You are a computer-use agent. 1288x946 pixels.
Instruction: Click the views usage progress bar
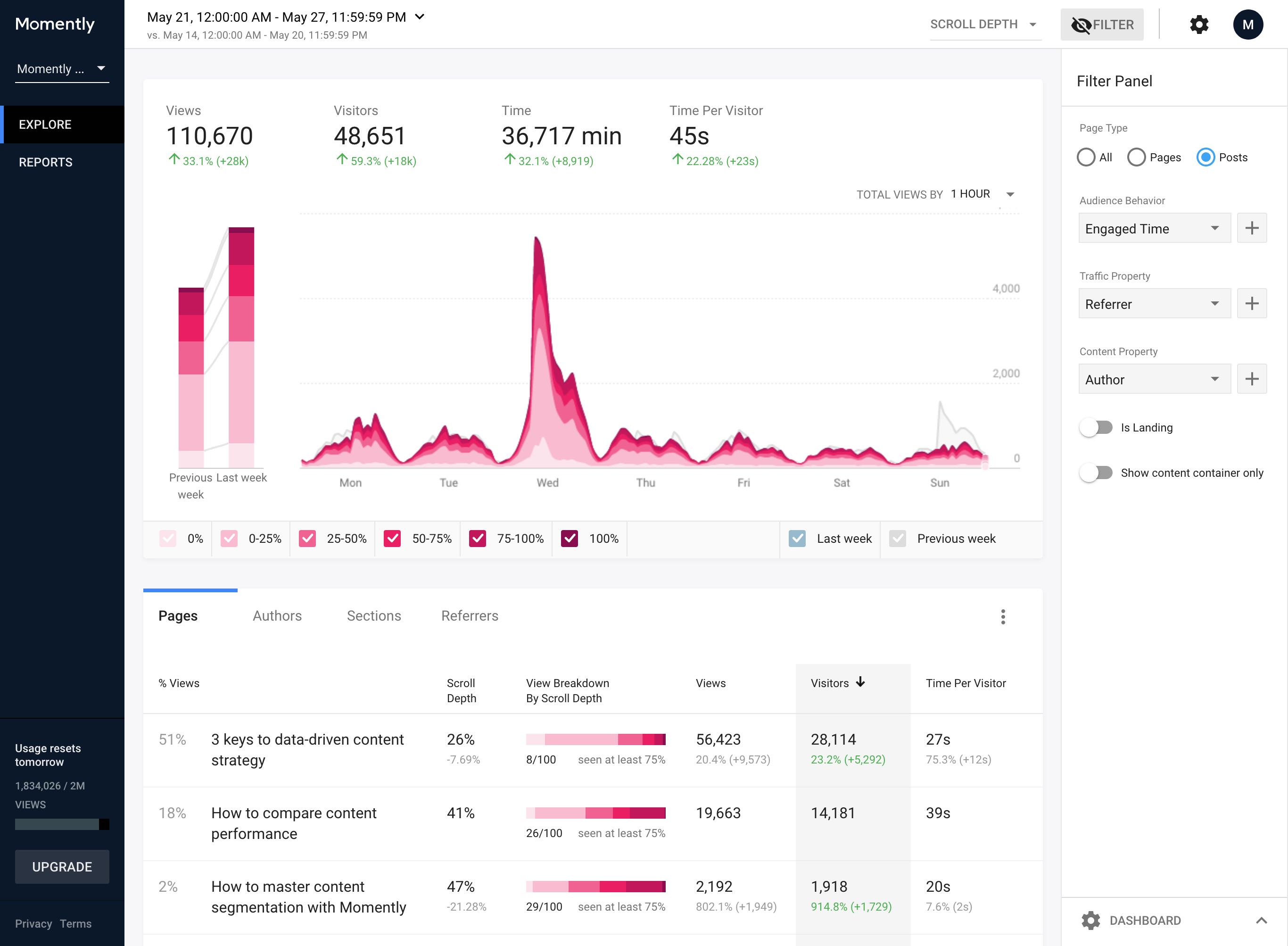62,824
